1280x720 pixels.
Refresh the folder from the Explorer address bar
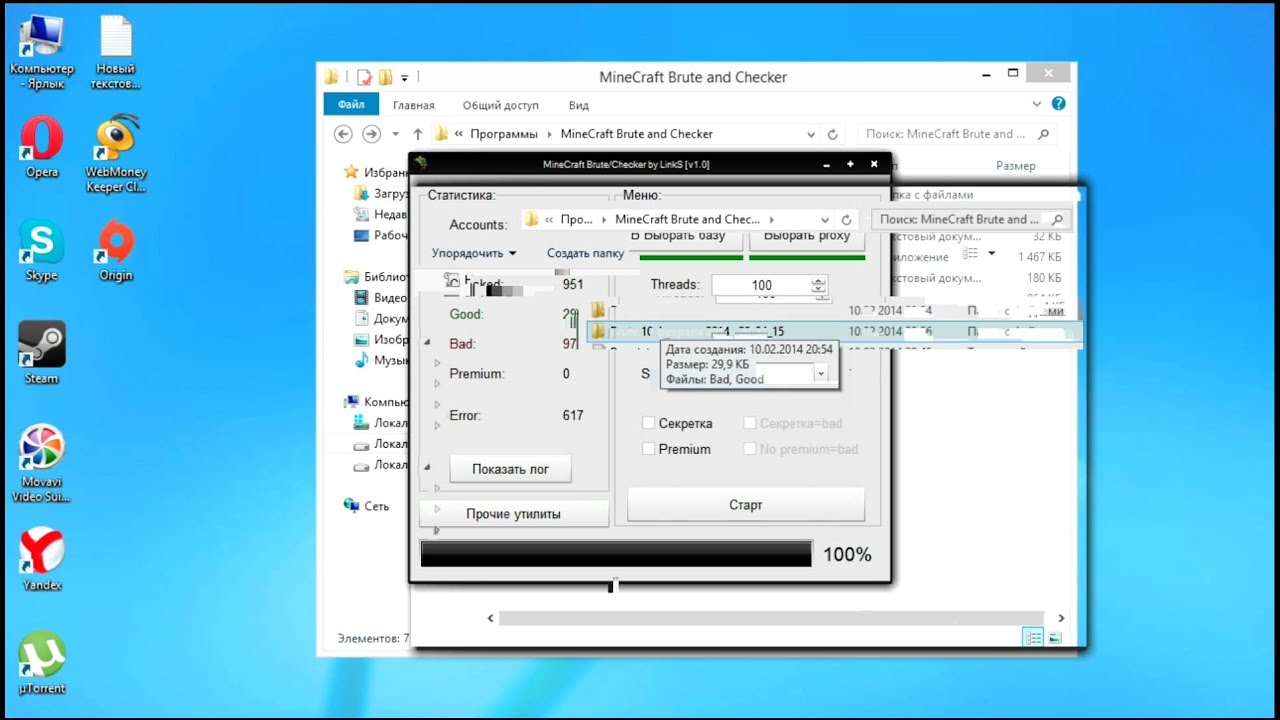click(833, 134)
